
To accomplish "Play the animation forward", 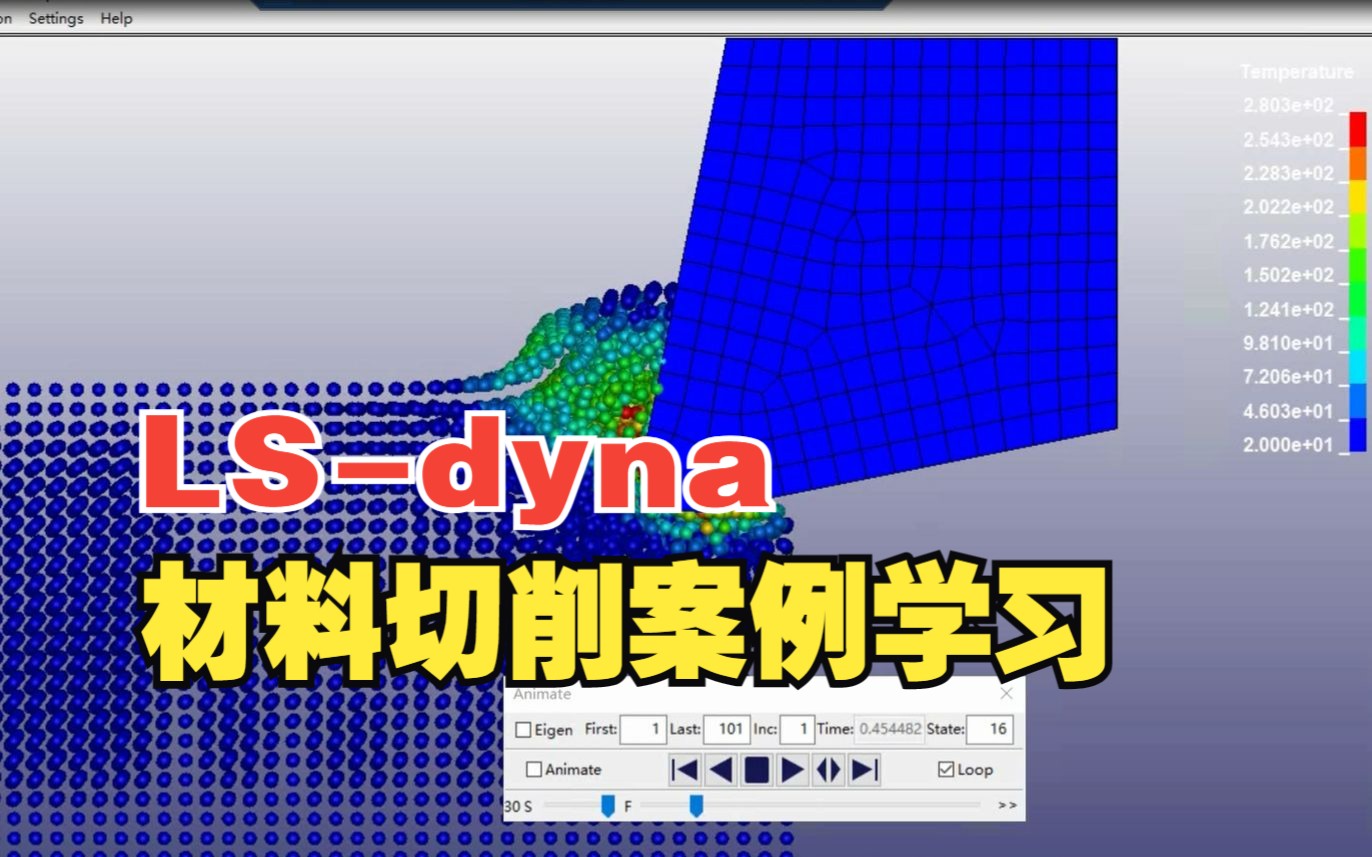I will 792,769.
